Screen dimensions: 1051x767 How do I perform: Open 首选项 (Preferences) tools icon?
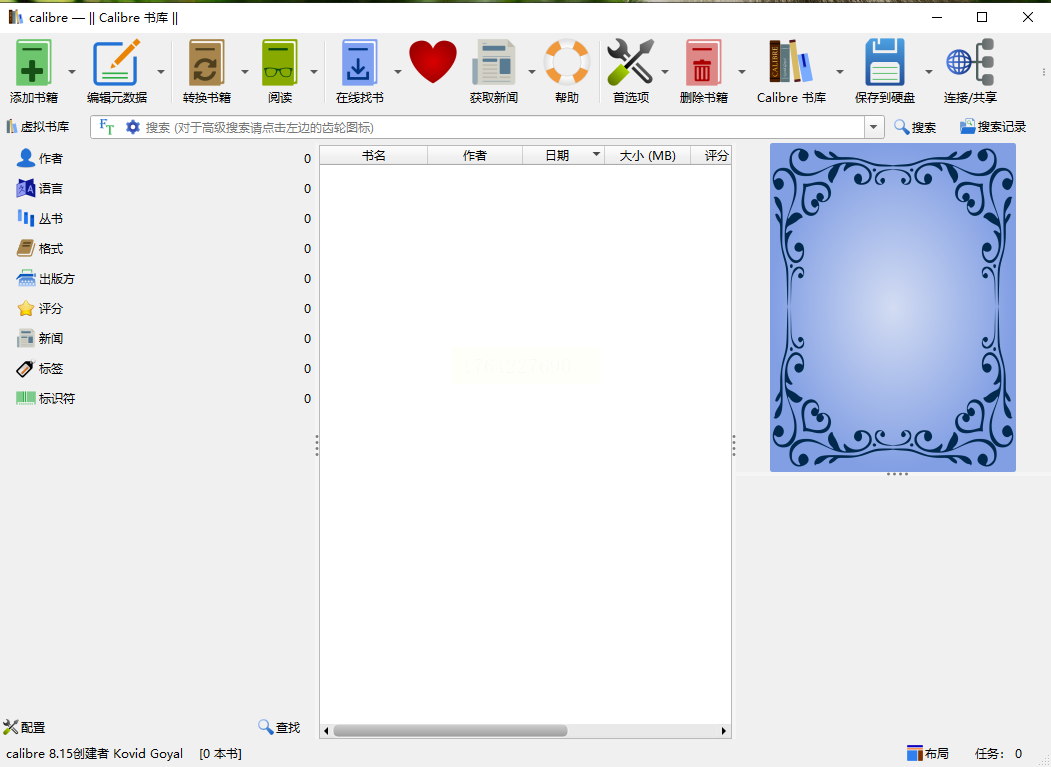tap(630, 63)
